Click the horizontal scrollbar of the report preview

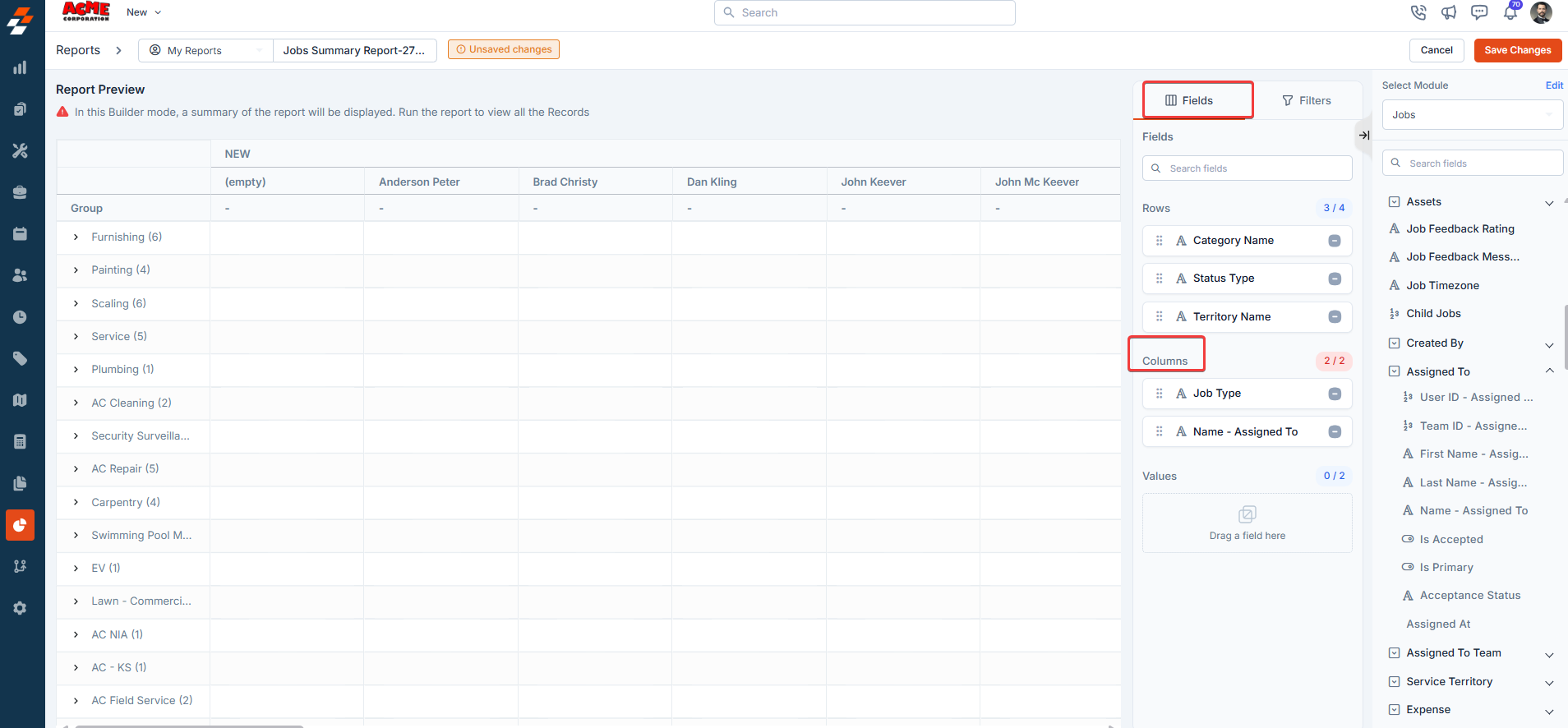click(x=189, y=726)
